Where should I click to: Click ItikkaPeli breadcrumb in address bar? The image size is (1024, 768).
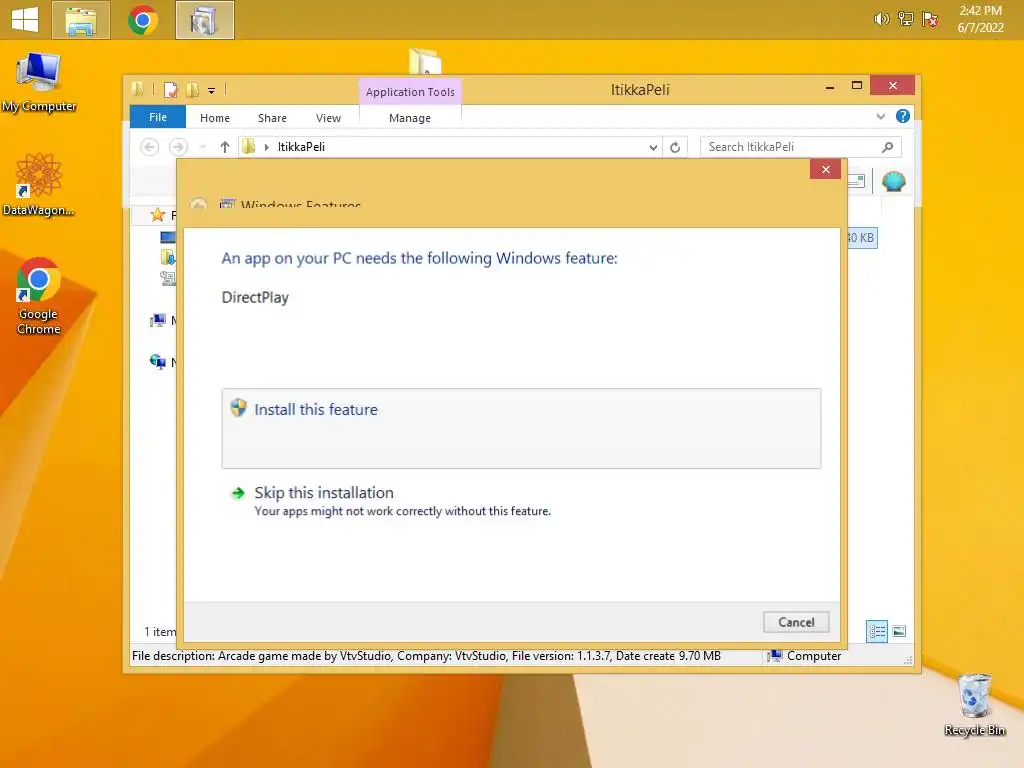[301, 147]
